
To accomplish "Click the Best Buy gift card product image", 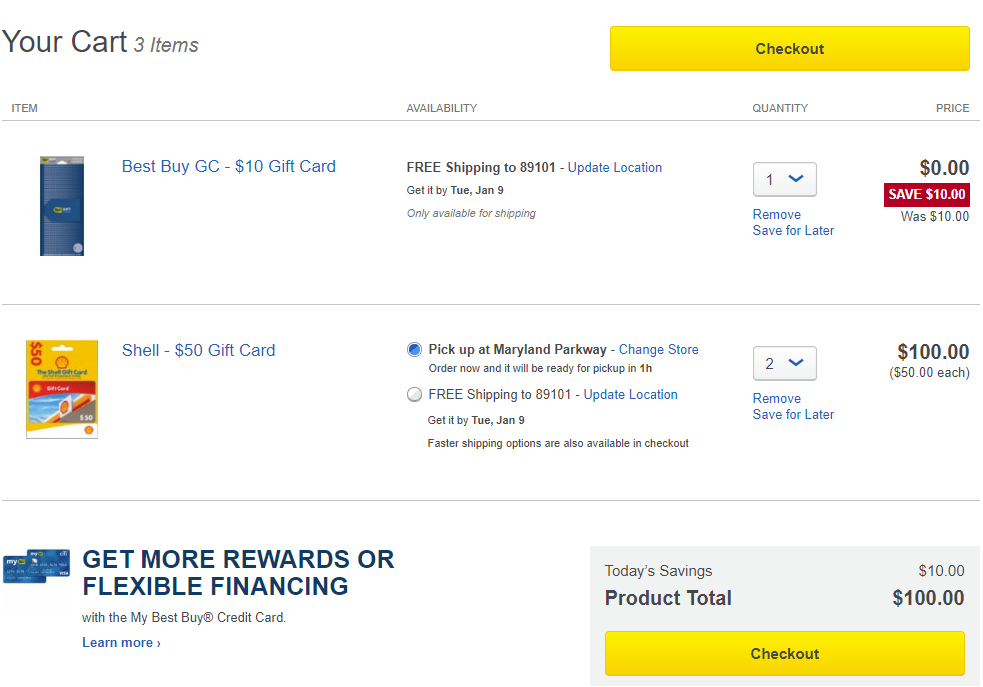I will coord(62,205).
